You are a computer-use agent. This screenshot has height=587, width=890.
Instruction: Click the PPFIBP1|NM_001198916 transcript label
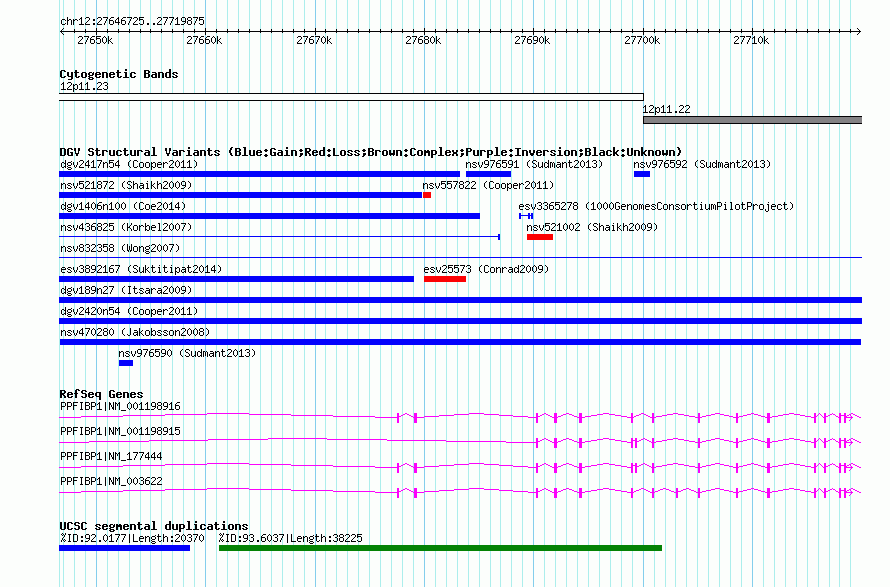pyautogui.click(x=120, y=407)
